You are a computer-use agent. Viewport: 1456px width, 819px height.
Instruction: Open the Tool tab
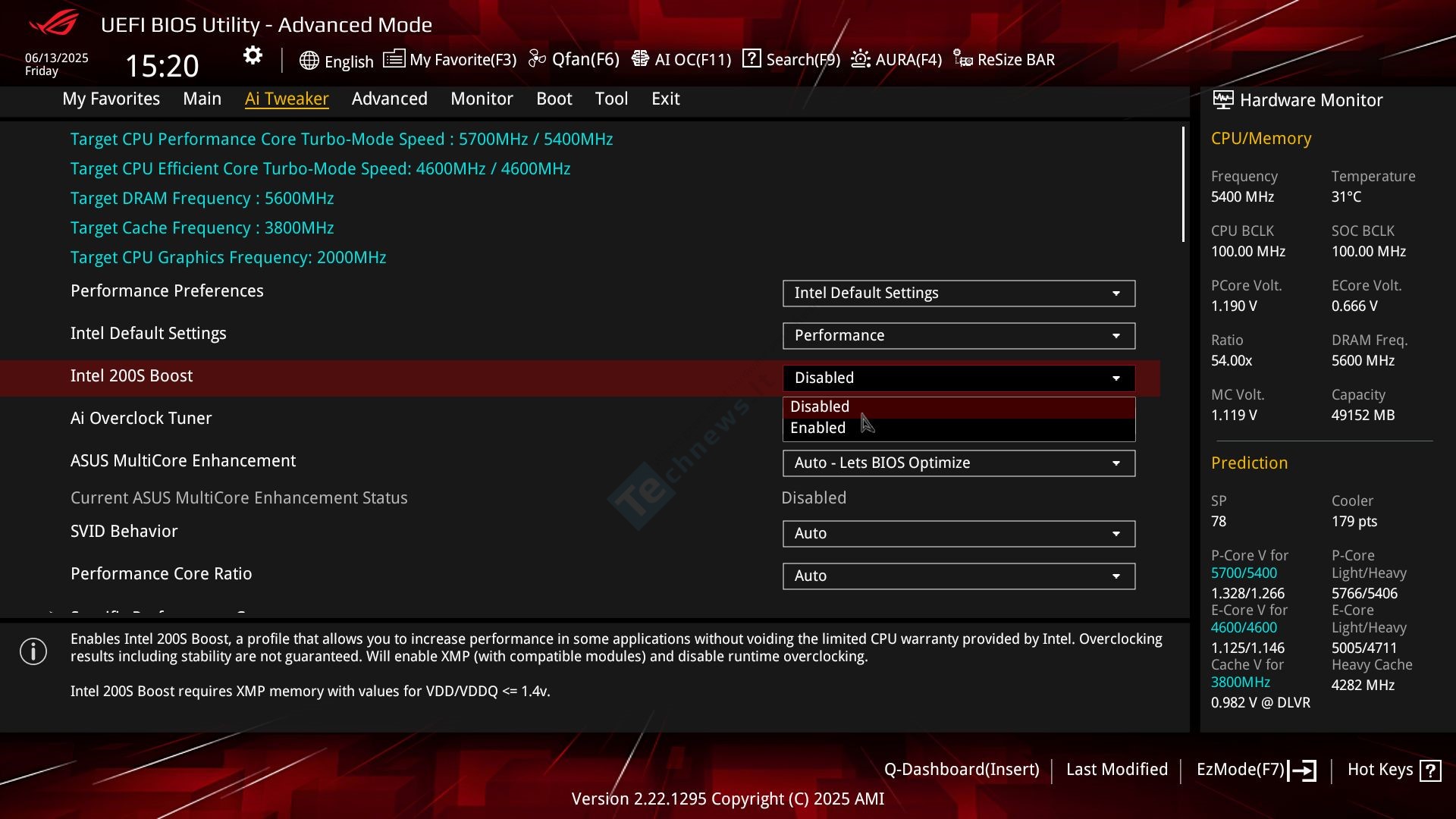coord(611,99)
